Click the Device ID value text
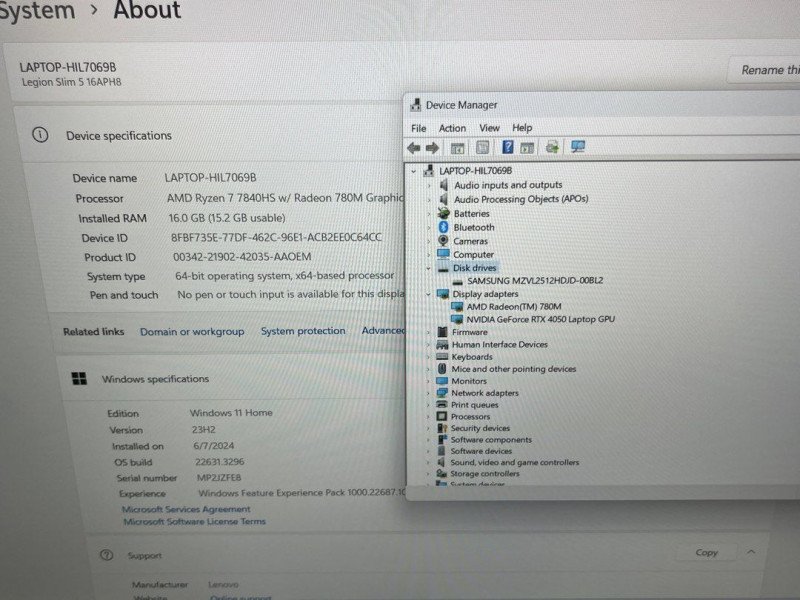800x600 pixels. tap(276, 237)
